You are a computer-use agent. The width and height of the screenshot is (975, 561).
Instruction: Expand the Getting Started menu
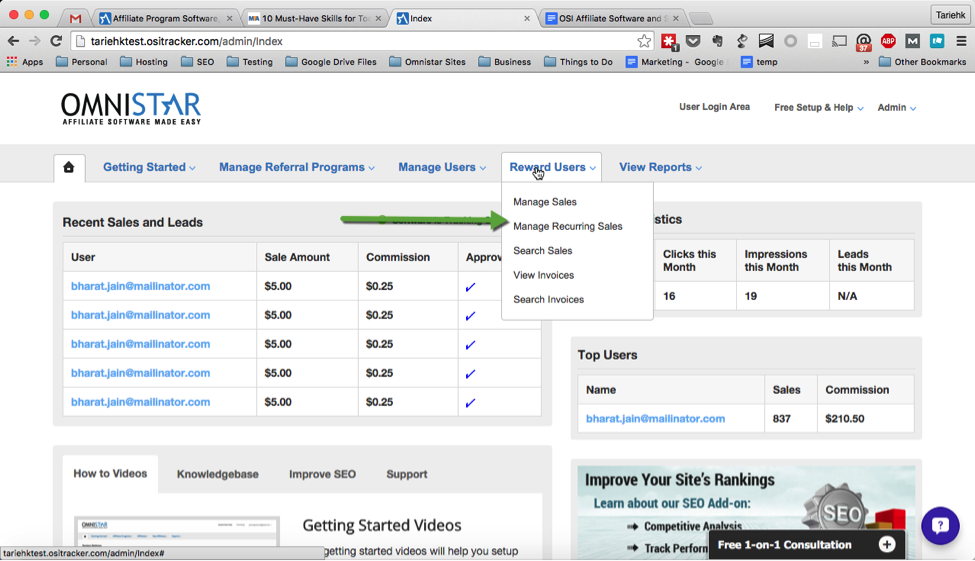[149, 167]
